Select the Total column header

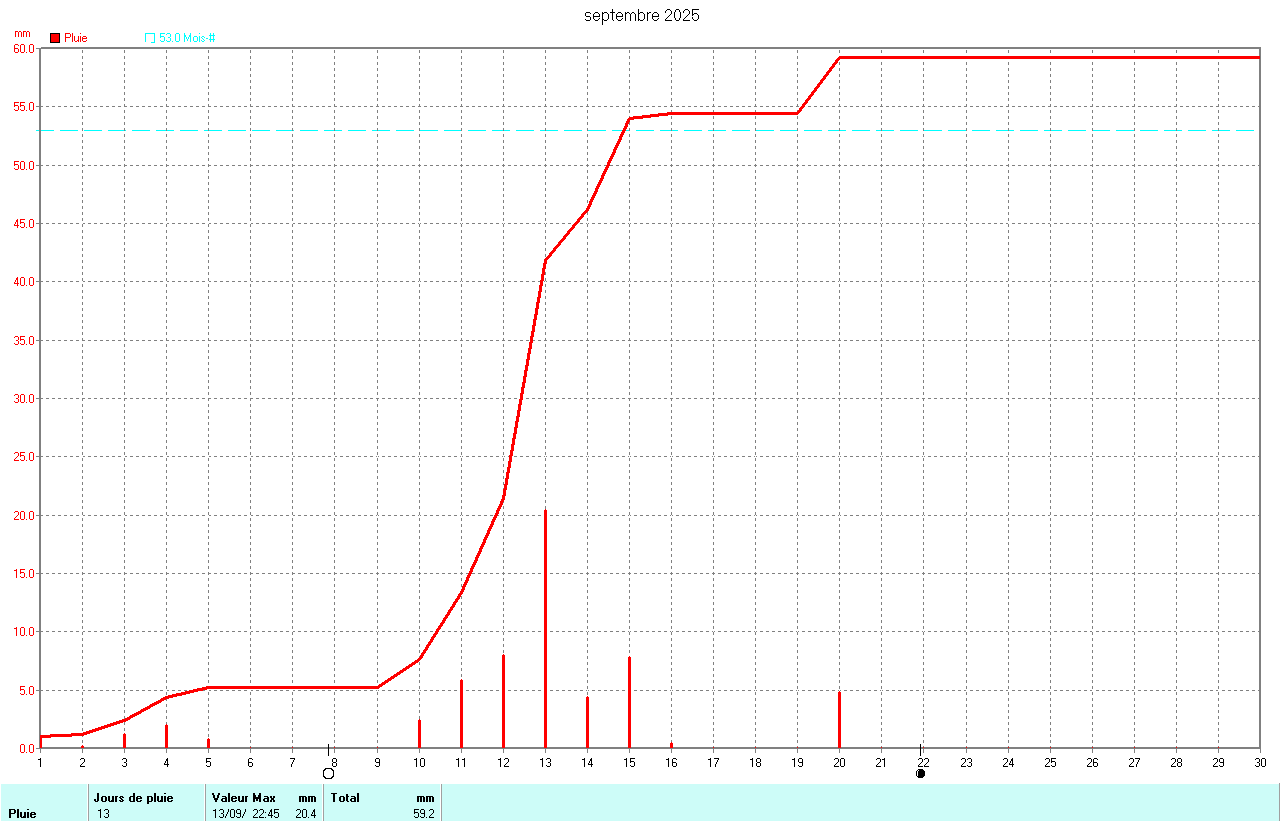[345, 798]
